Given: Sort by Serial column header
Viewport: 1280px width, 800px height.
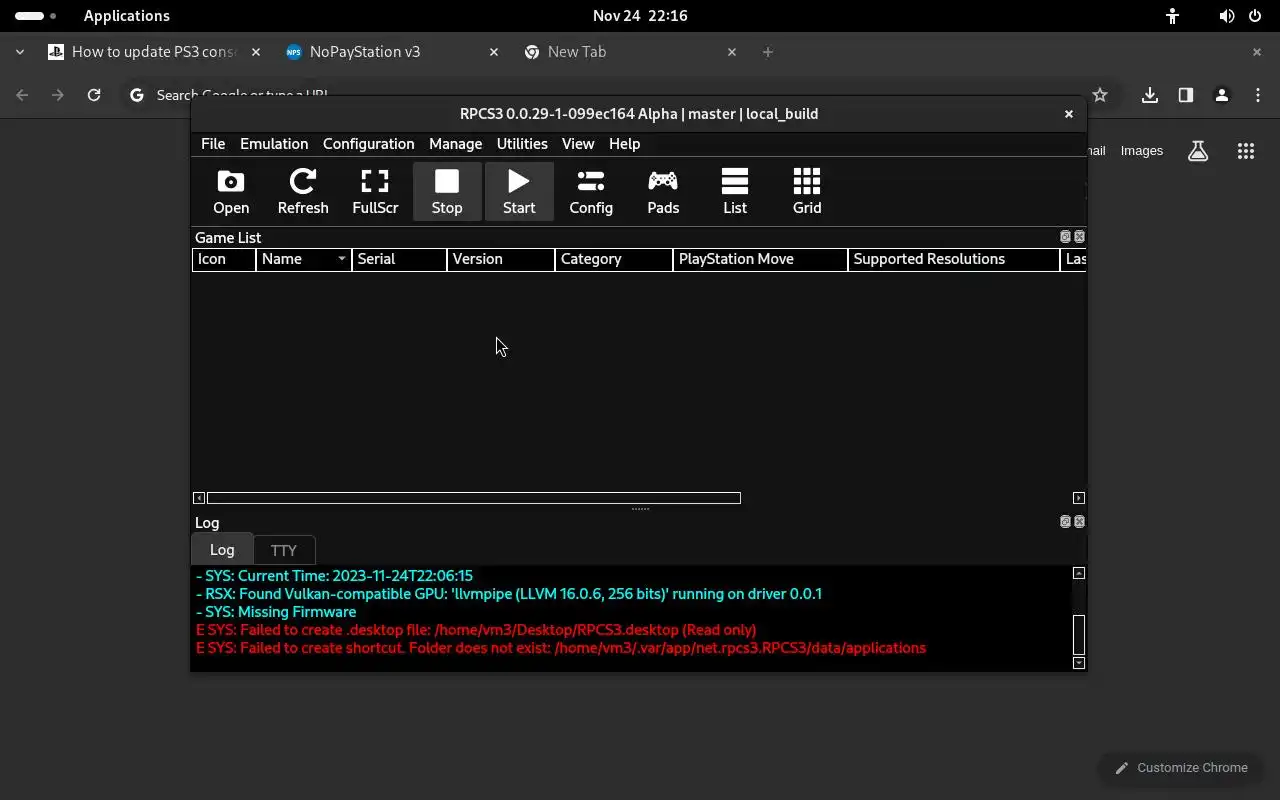Looking at the screenshot, I should click(399, 259).
